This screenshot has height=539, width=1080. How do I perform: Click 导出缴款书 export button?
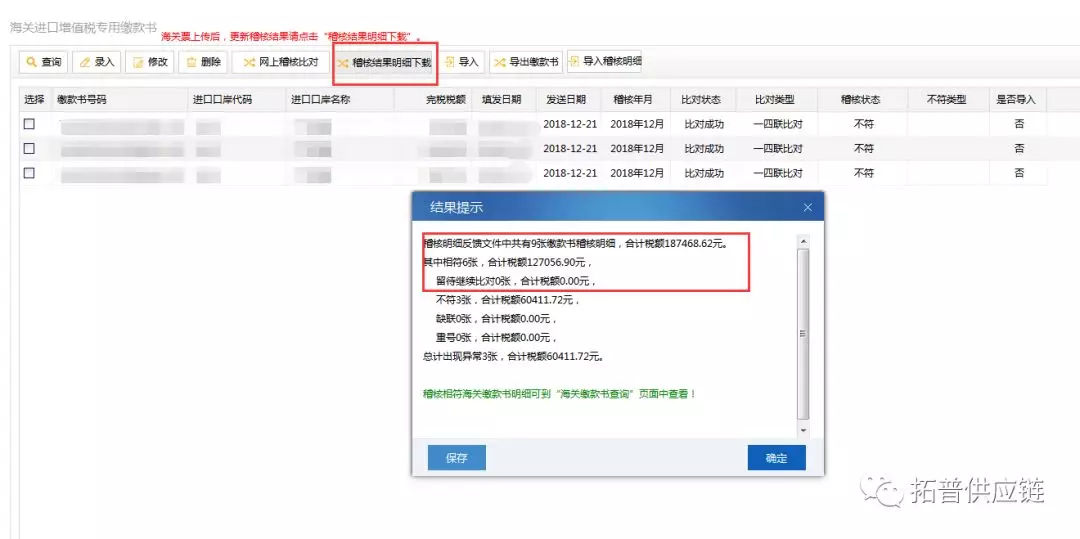(x=526, y=62)
